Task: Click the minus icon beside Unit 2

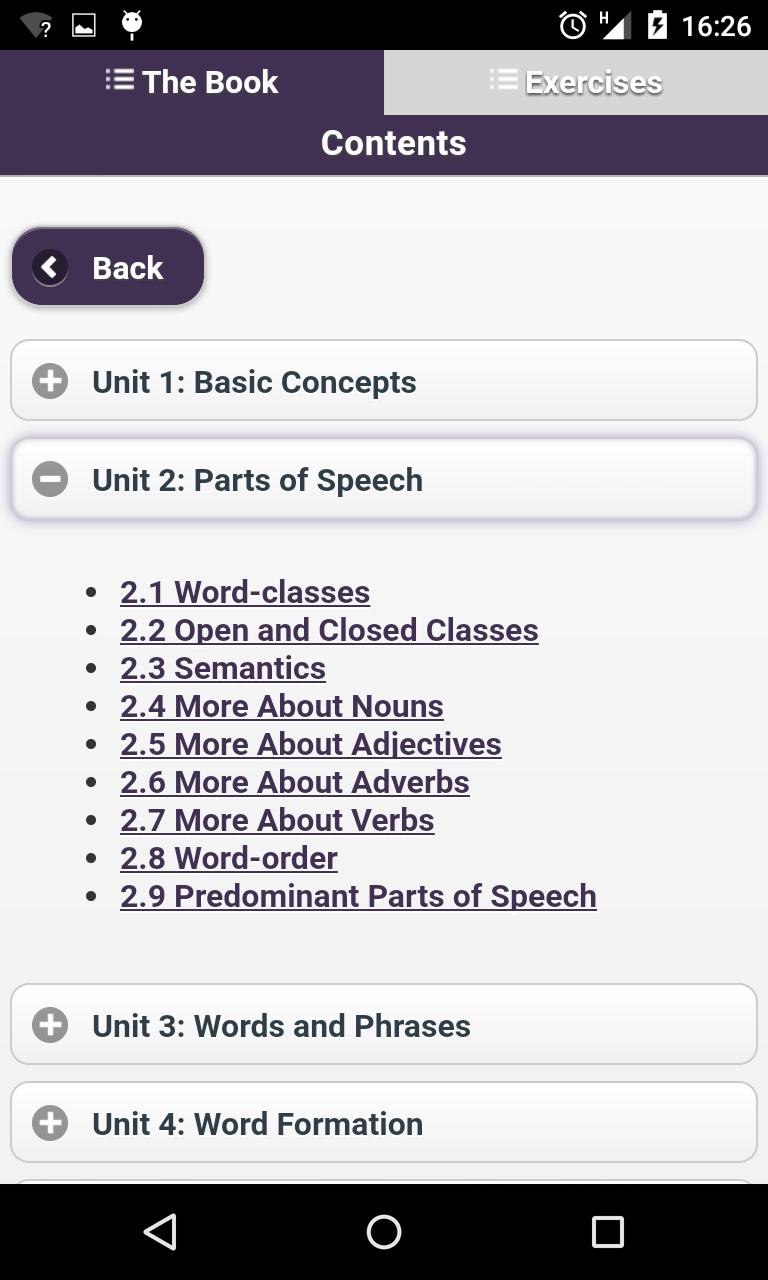Action: [x=50, y=479]
